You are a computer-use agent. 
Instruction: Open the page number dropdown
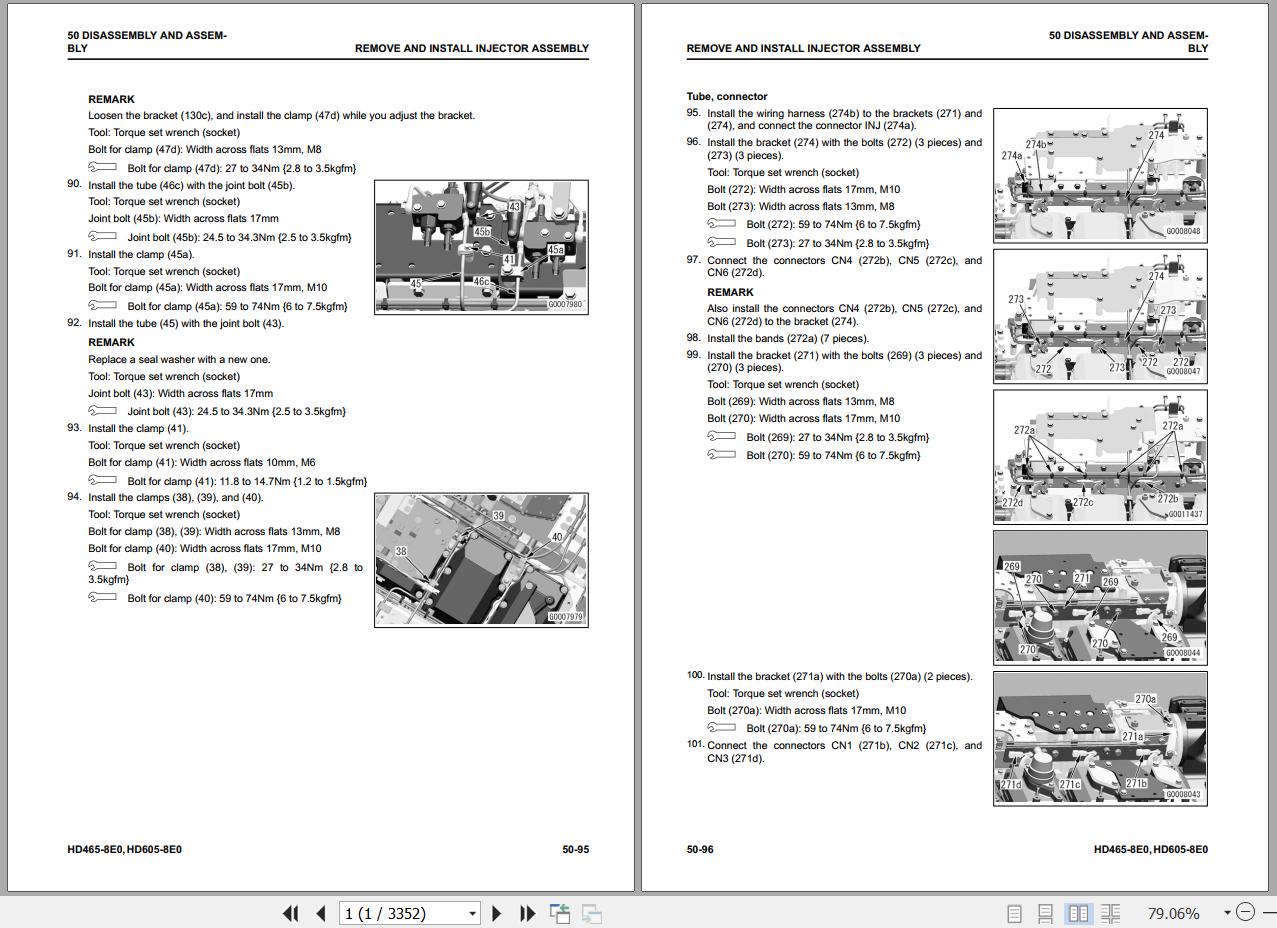[472, 913]
